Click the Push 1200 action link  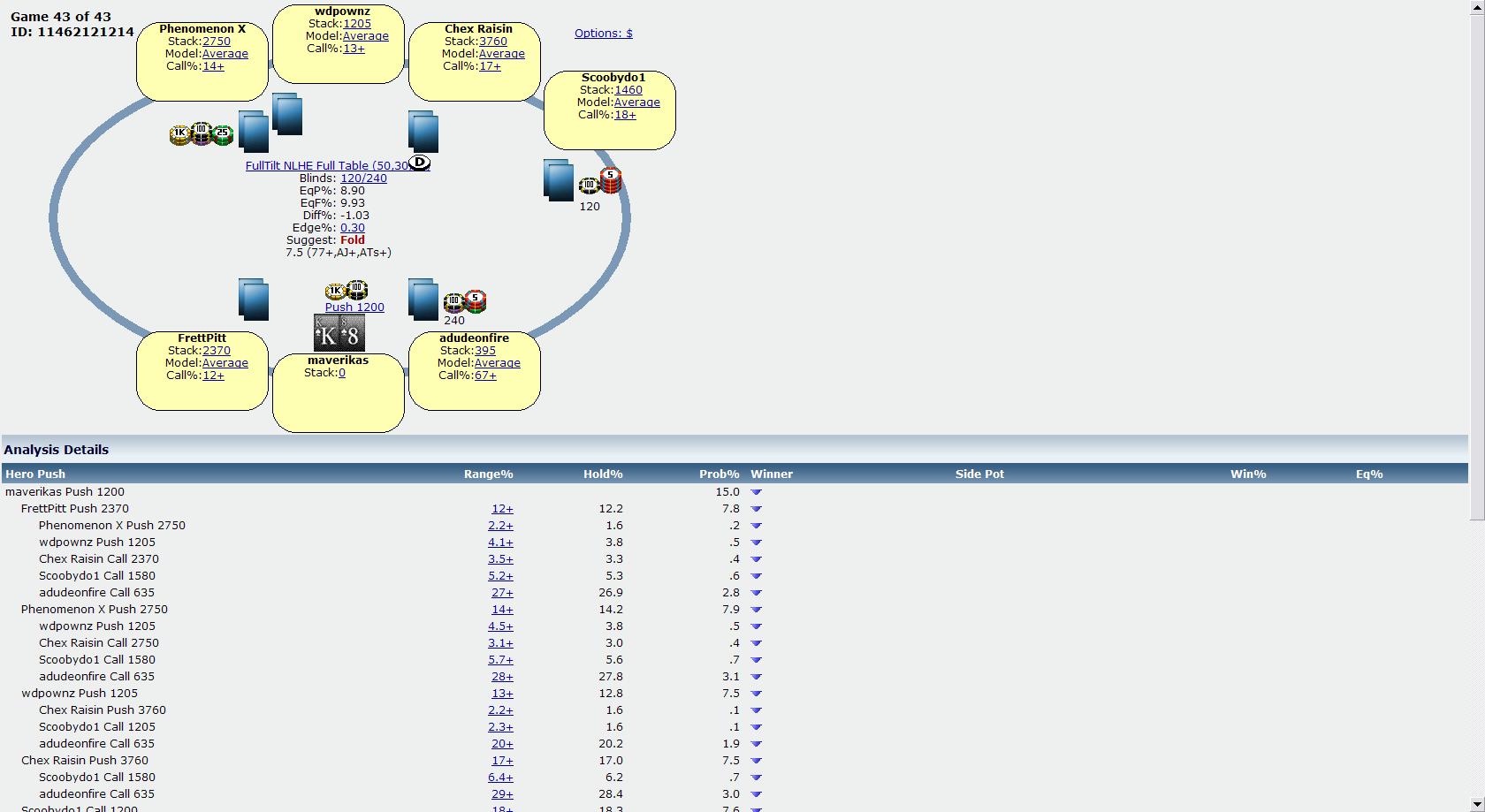pyautogui.click(x=354, y=307)
